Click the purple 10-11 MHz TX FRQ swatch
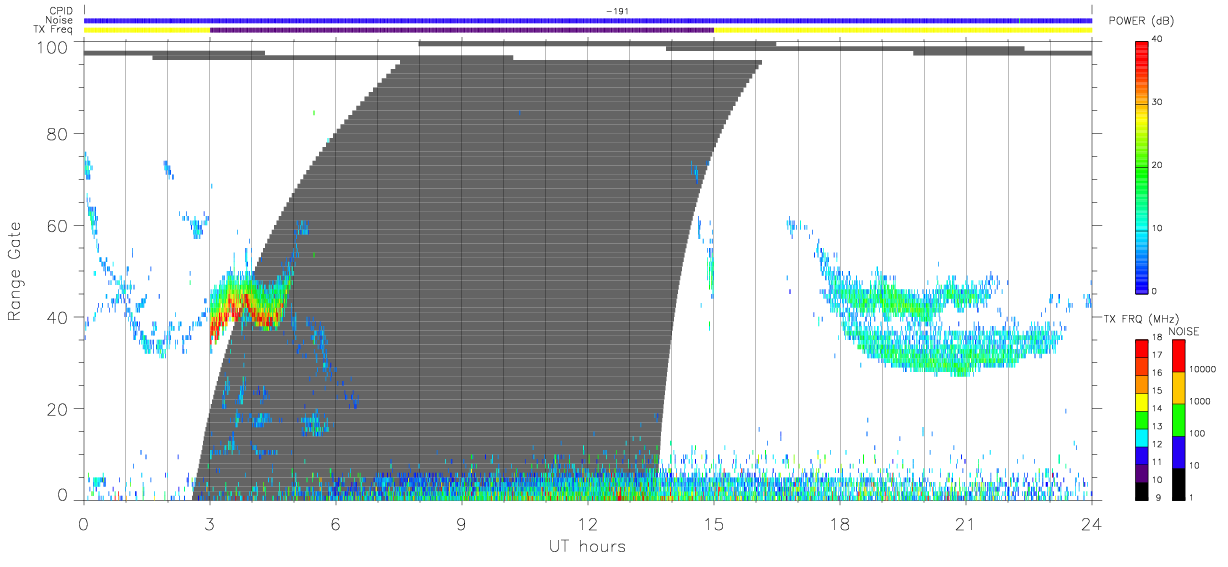Screen dimensions: 1228x567 pos(1141,471)
